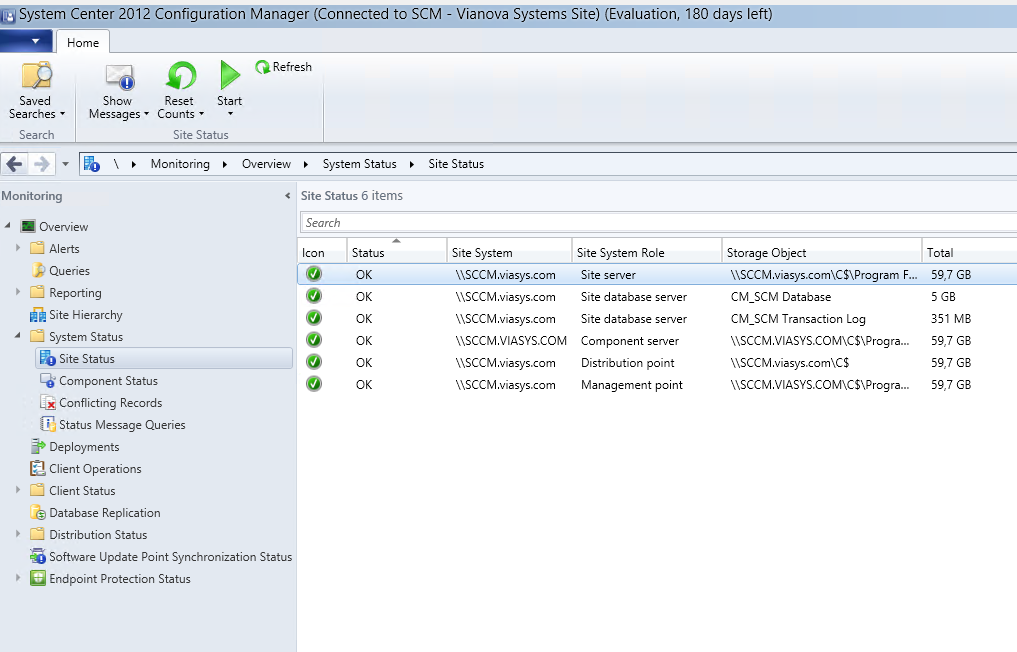Go back with the navigation arrow

[x=14, y=164]
